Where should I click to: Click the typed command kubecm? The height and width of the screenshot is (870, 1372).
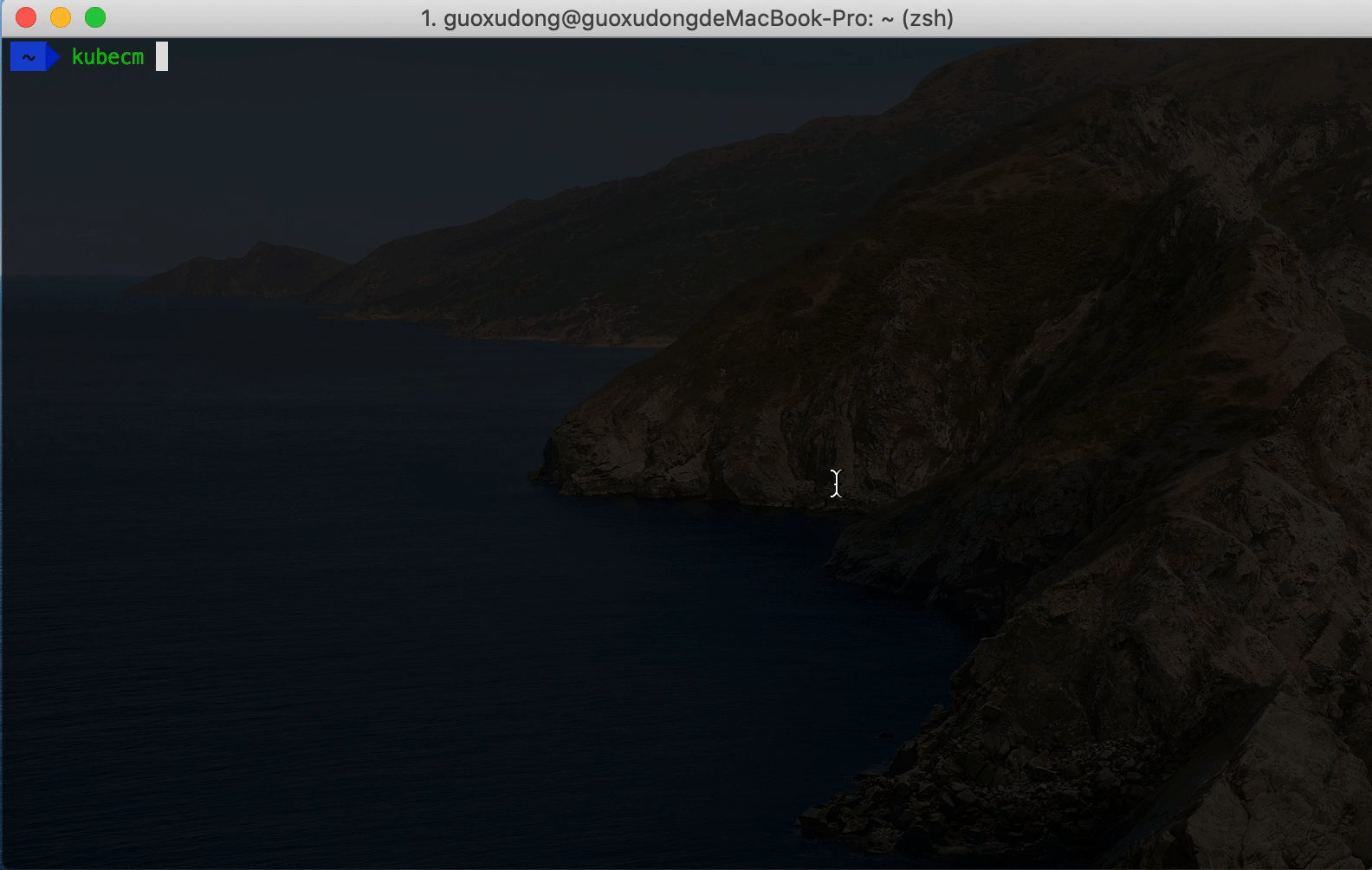pos(107,57)
